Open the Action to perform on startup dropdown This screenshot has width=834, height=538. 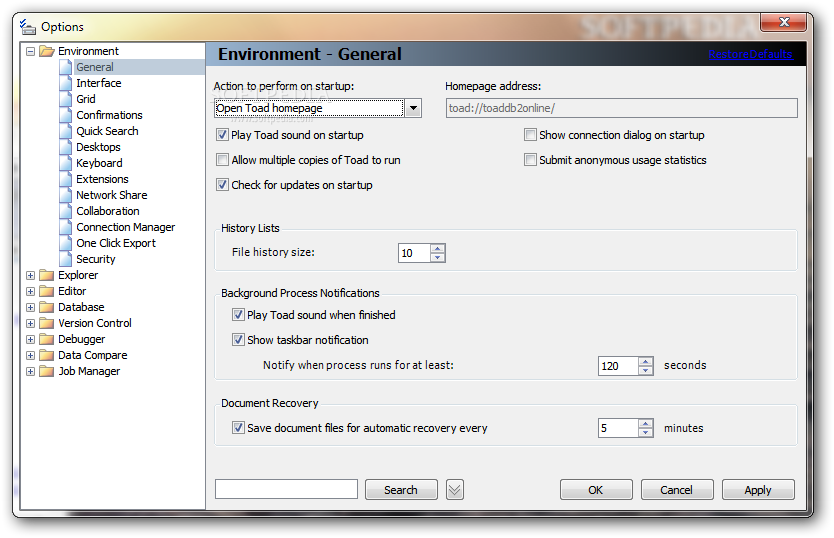413,108
